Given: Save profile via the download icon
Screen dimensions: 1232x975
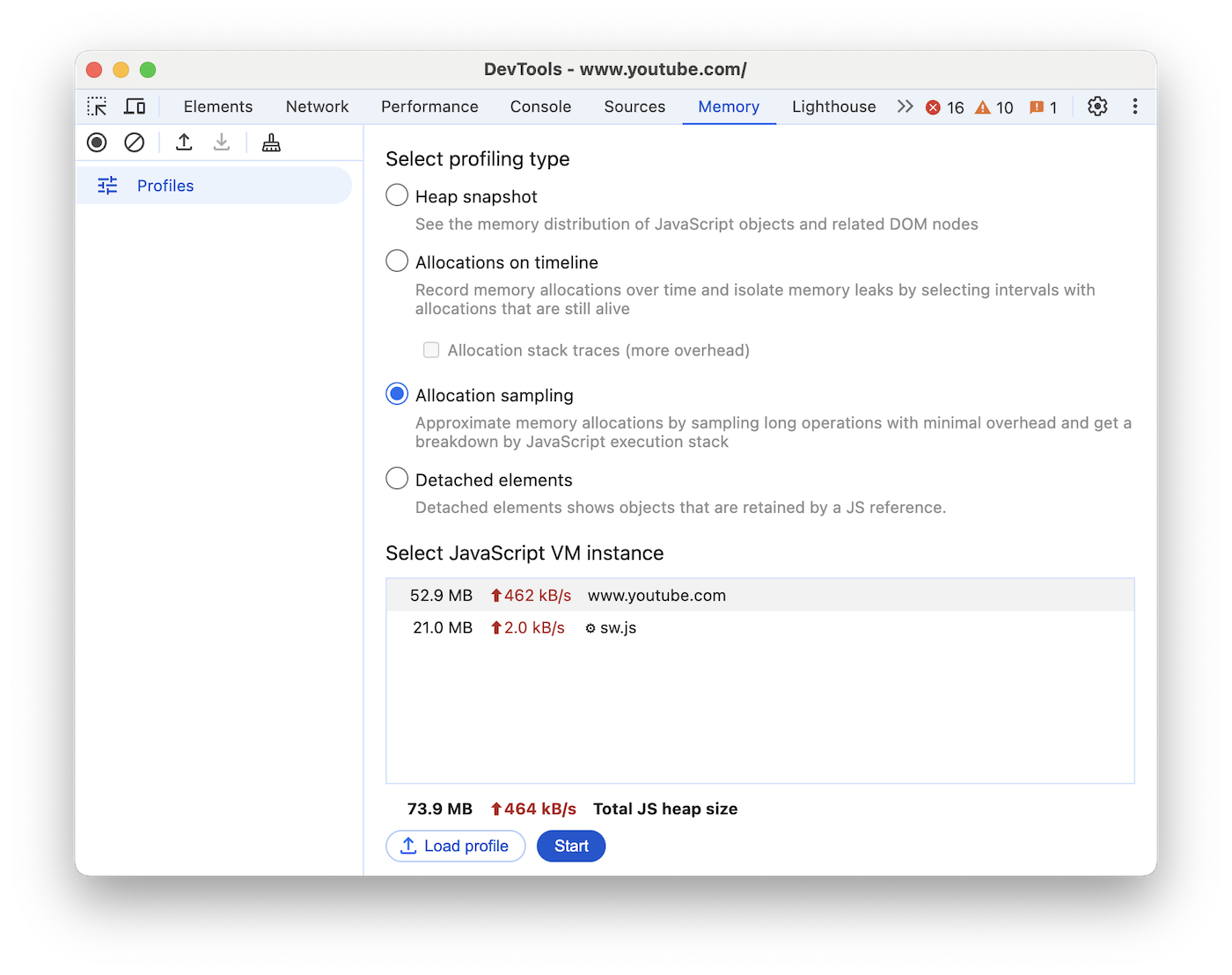Looking at the screenshot, I should click(x=221, y=142).
